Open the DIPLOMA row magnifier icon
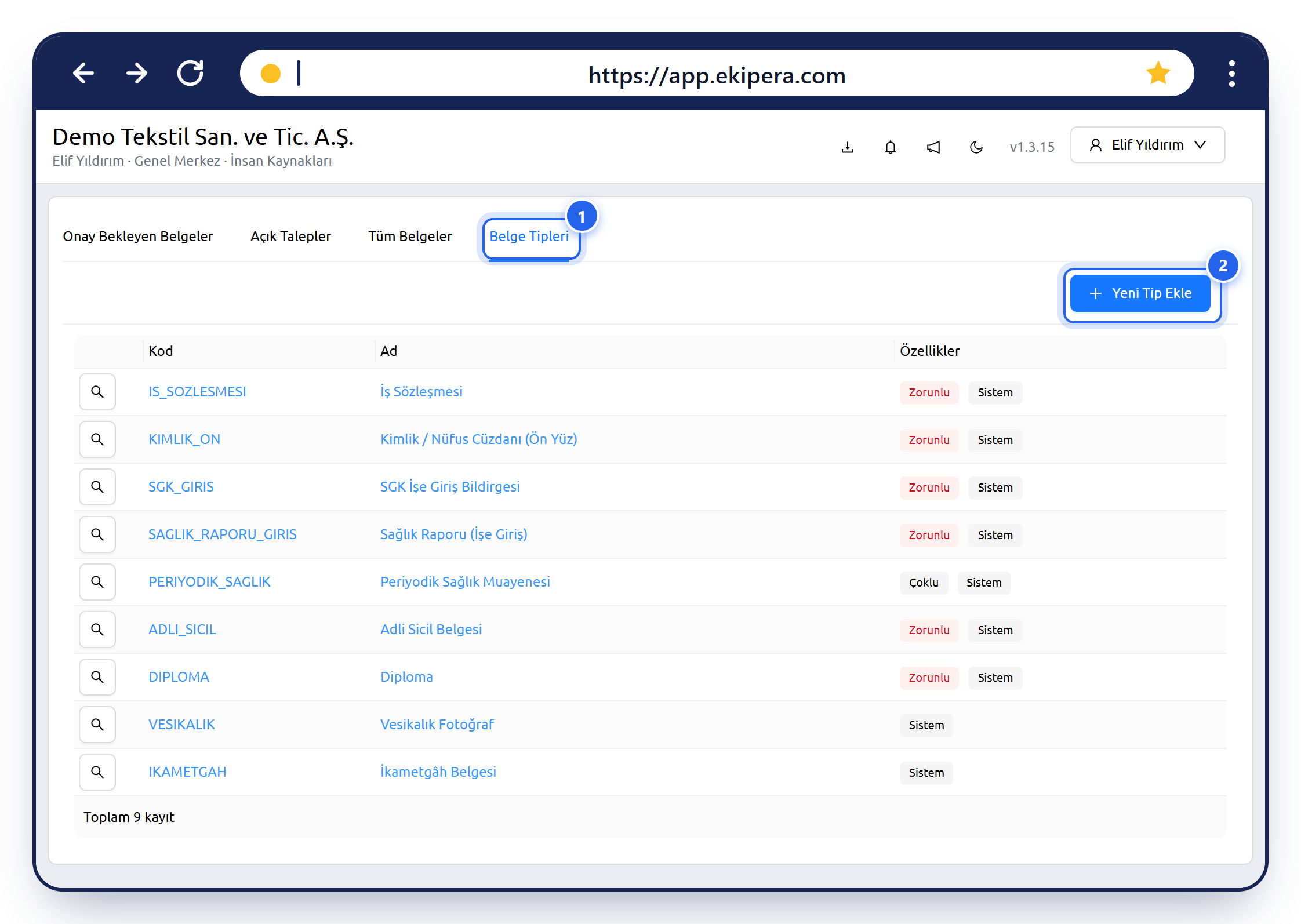This screenshot has height=924, width=1301. (x=97, y=677)
